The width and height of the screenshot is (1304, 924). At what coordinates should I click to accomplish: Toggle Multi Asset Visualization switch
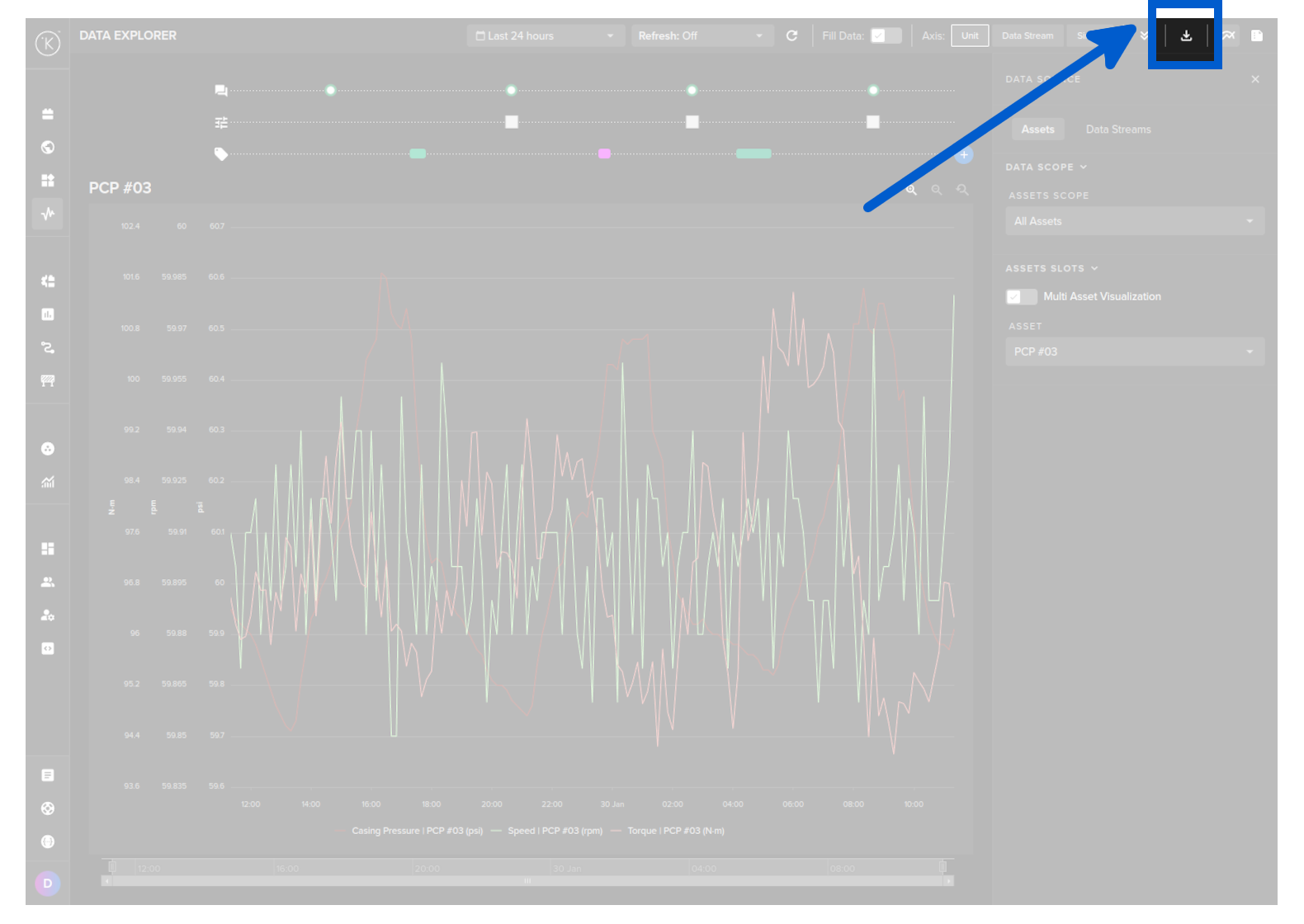coord(1021,297)
